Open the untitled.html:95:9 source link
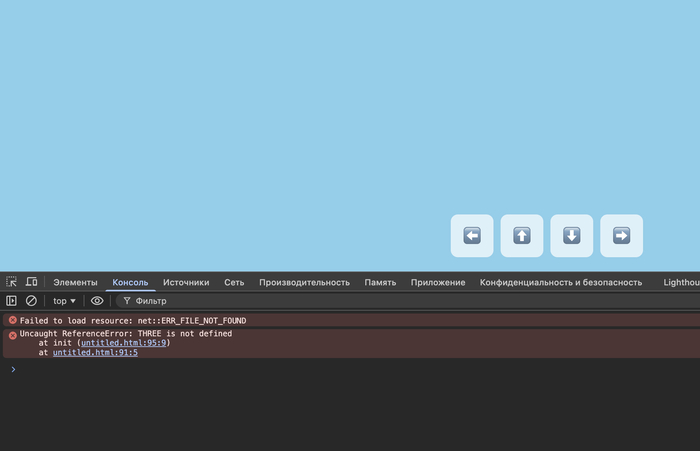The width and height of the screenshot is (700, 451). (x=123, y=343)
